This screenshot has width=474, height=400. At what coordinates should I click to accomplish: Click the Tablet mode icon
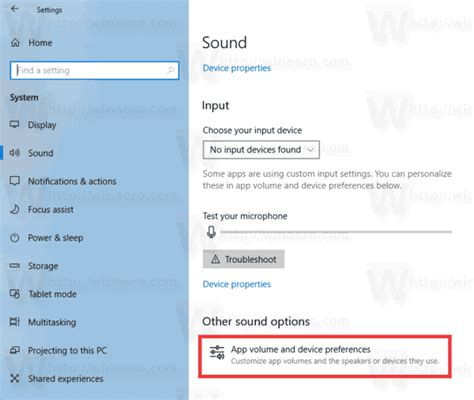coord(15,294)
